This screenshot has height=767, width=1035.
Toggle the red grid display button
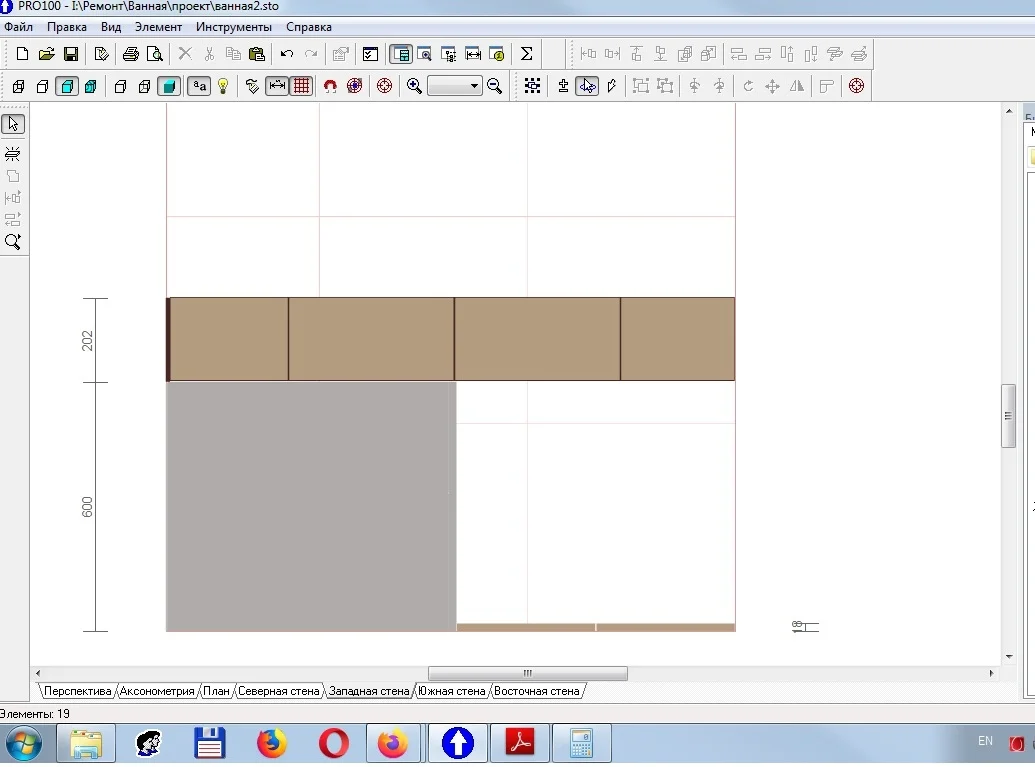tap(301, 87)
